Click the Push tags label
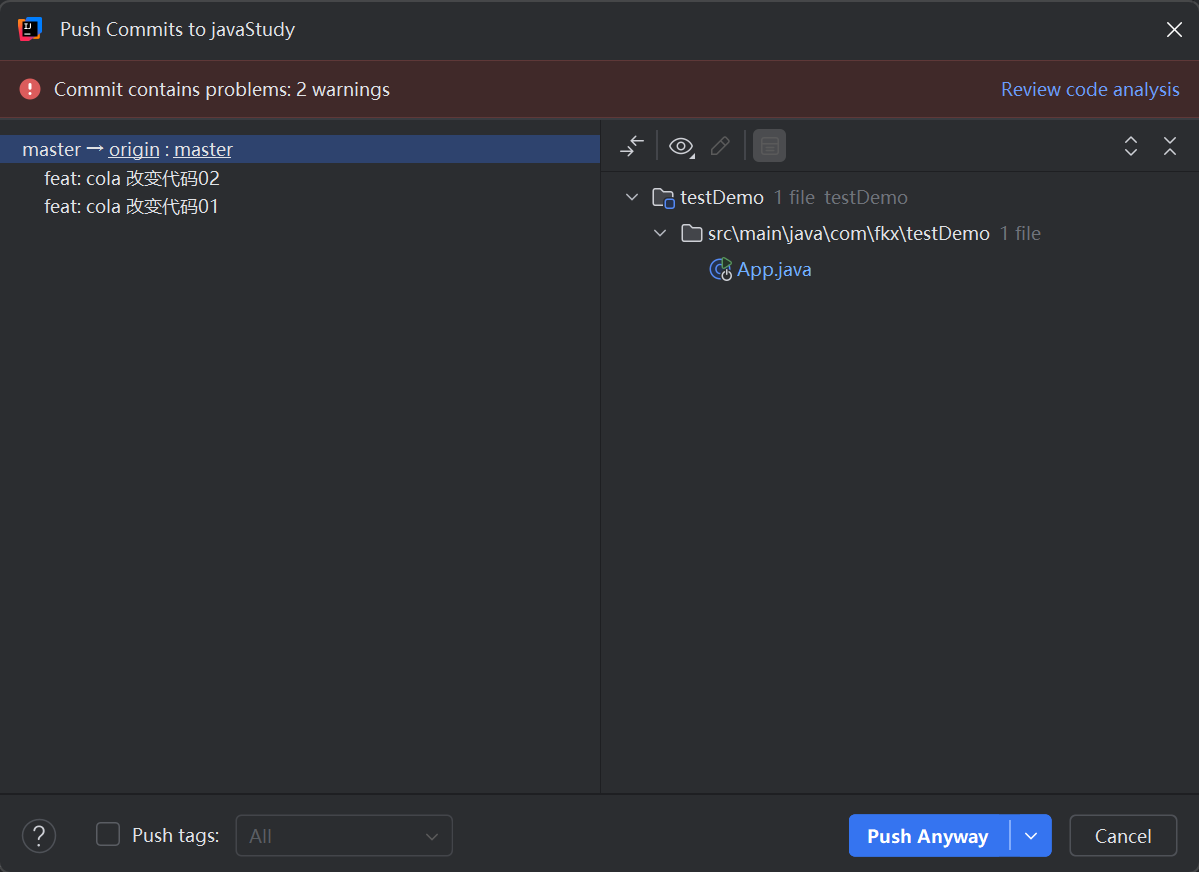 pyautogui.click(x=176, y=835)
